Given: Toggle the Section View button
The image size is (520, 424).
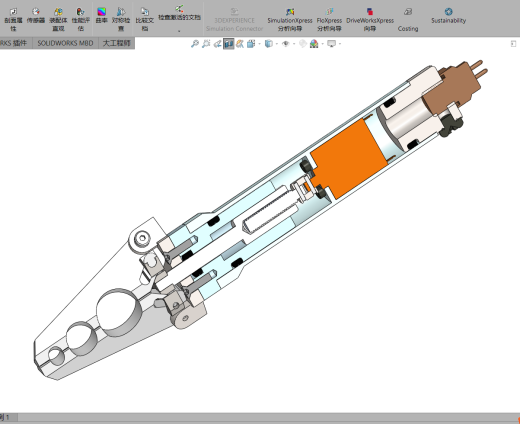Looking at the screenshot, I should pyautogui.click(x=228, y=44).
